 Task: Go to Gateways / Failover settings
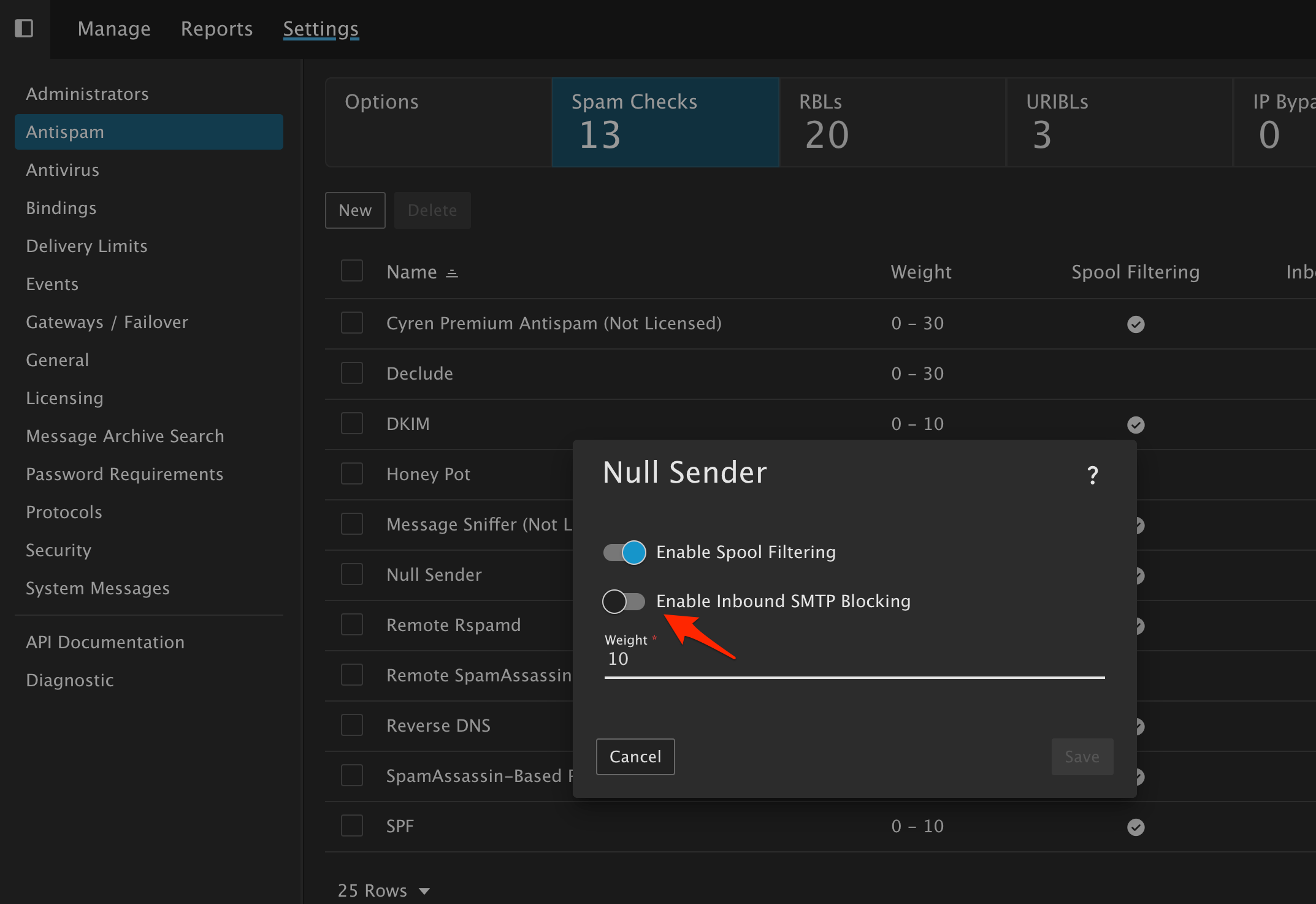(x=107, y=322)
